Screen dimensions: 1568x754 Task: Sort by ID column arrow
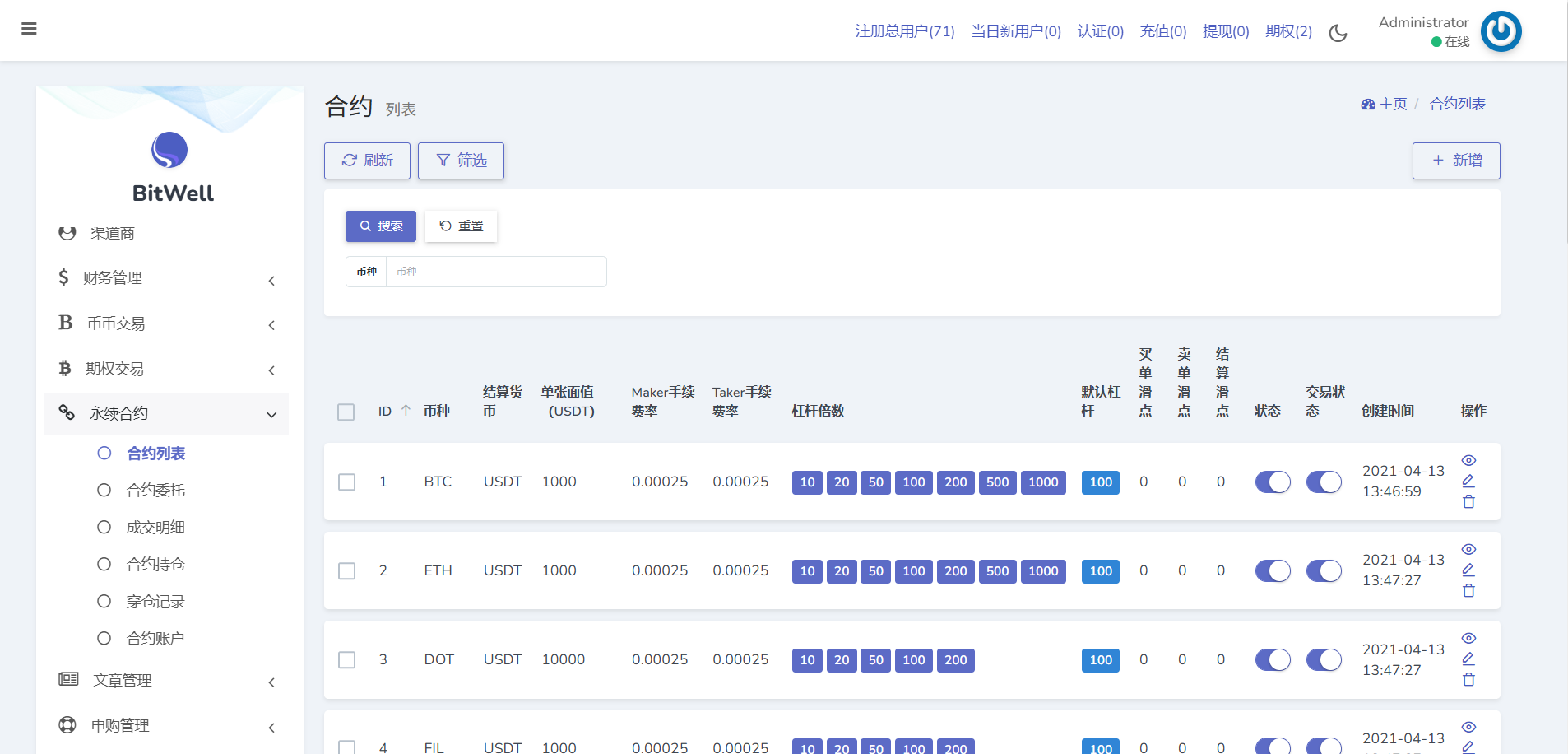406,411
